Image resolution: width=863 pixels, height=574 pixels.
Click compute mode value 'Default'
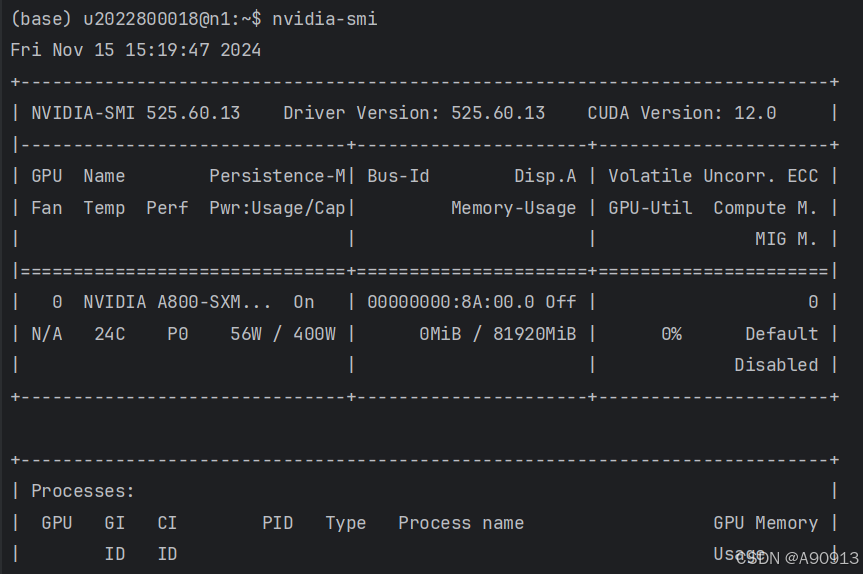(x=782, y=334)
